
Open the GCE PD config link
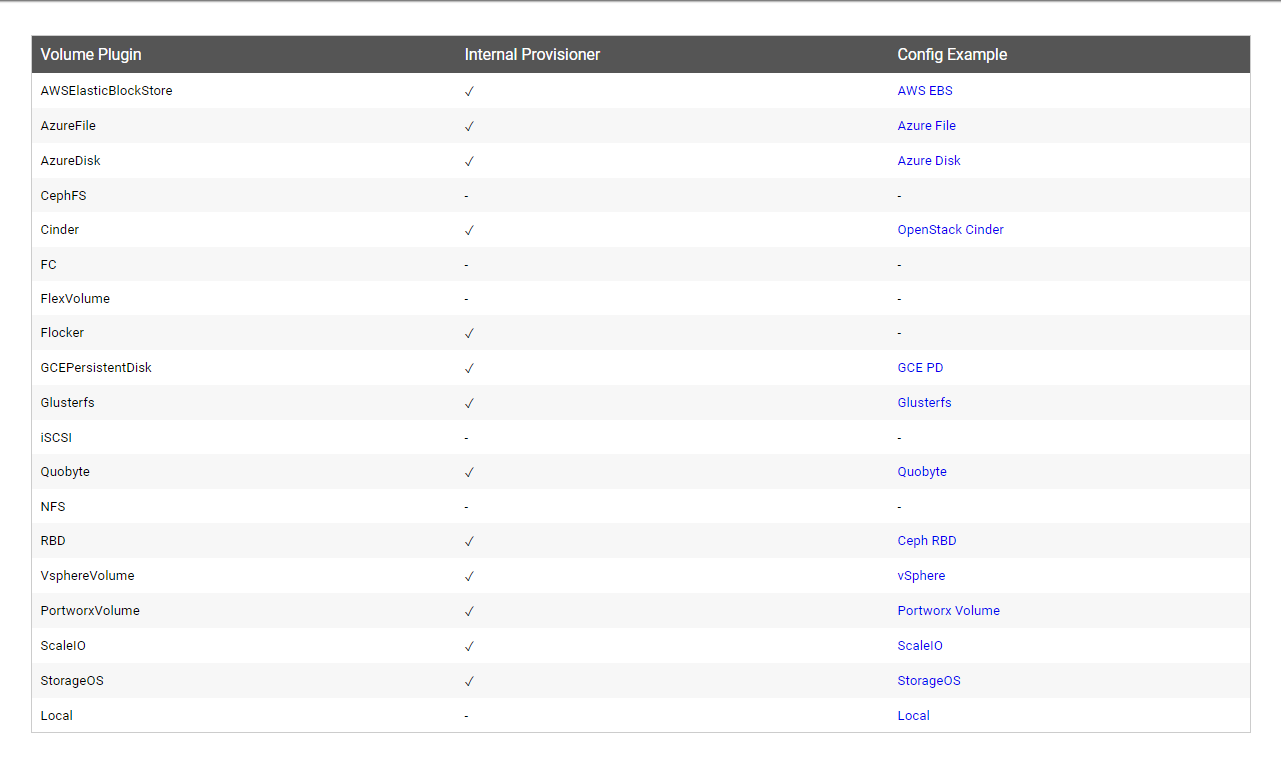point(920,368)
